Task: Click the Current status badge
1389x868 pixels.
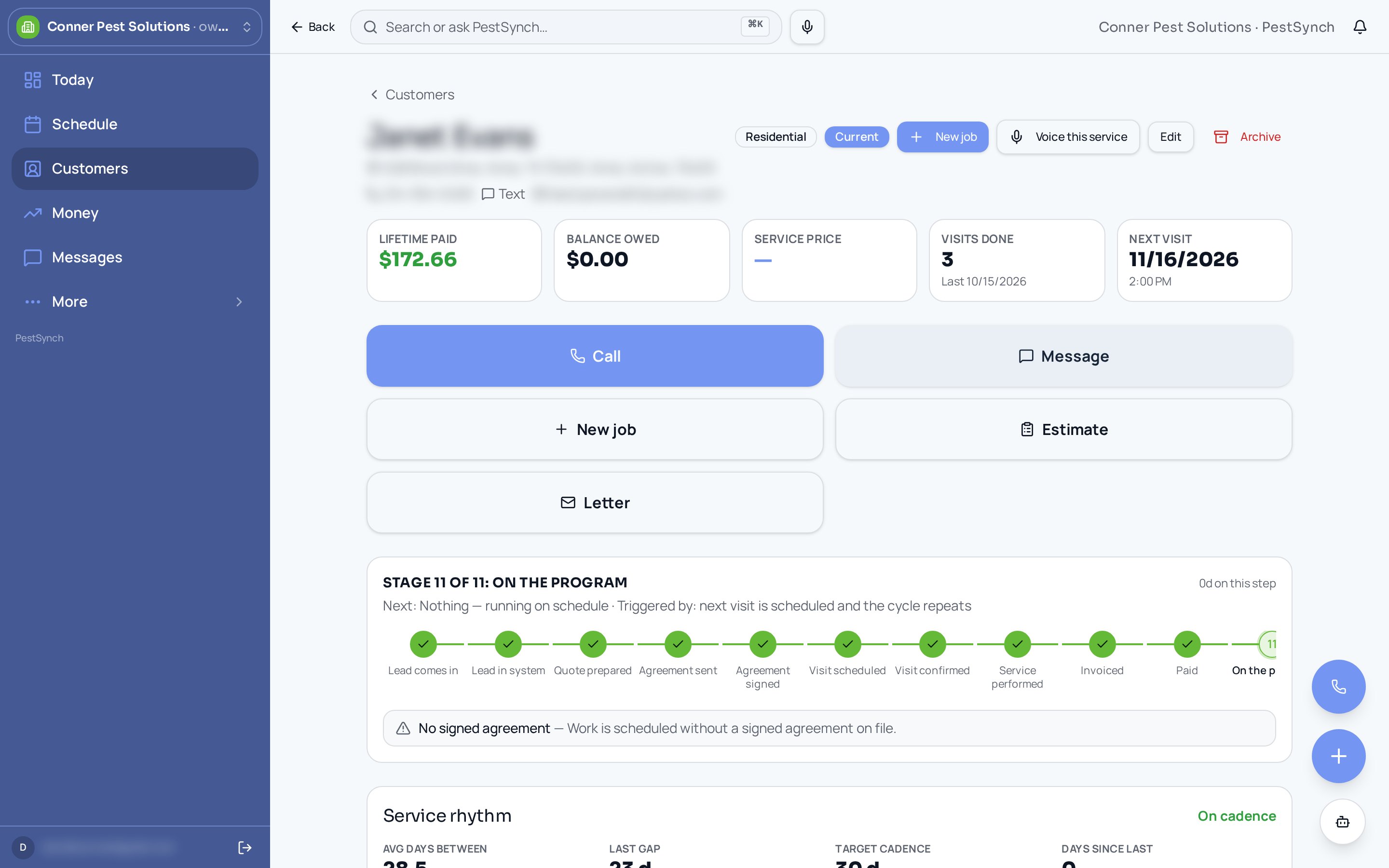Action: [857, 136]
